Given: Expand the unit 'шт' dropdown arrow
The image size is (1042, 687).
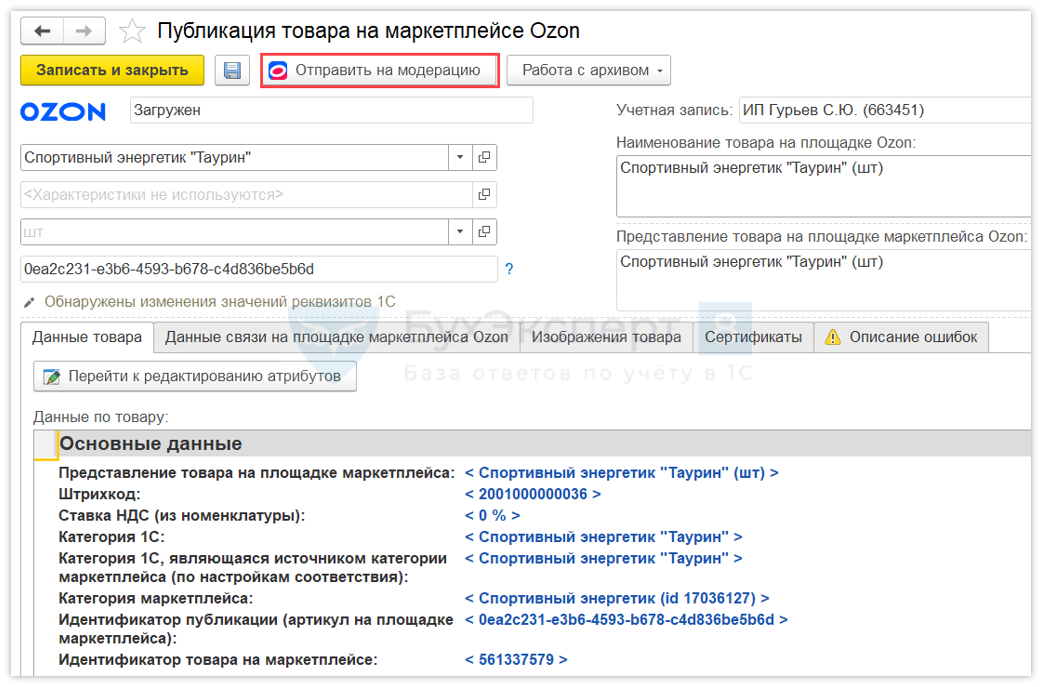Looking at the screenshot, I should pos(460,232).
